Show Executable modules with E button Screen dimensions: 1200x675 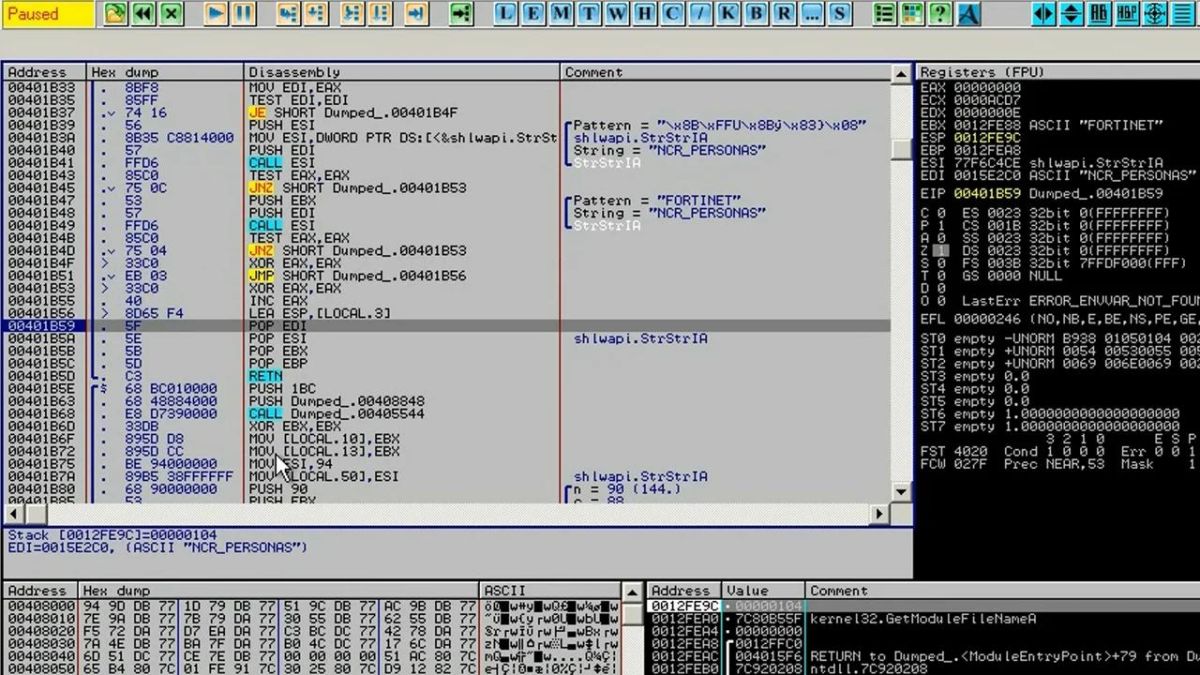click(x=535, y=14)
